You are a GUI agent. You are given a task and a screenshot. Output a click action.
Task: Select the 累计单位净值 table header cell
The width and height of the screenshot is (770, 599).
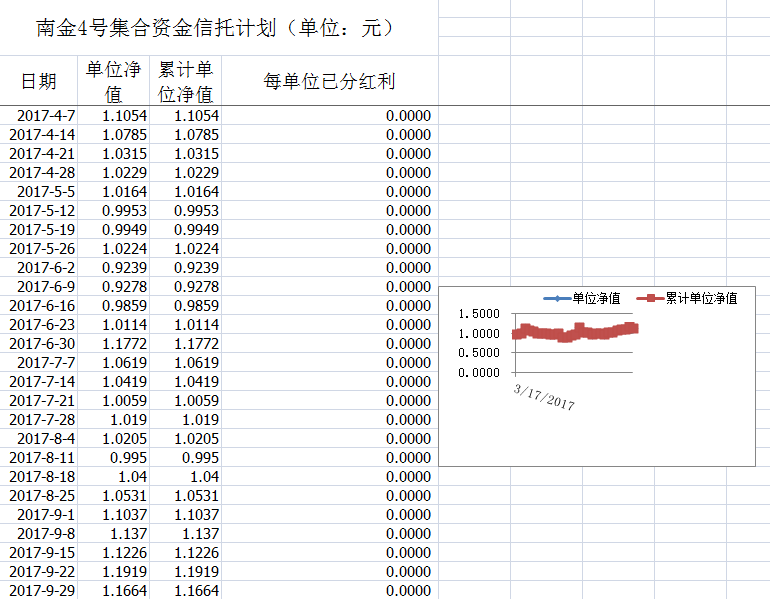[x=186, y=82]
